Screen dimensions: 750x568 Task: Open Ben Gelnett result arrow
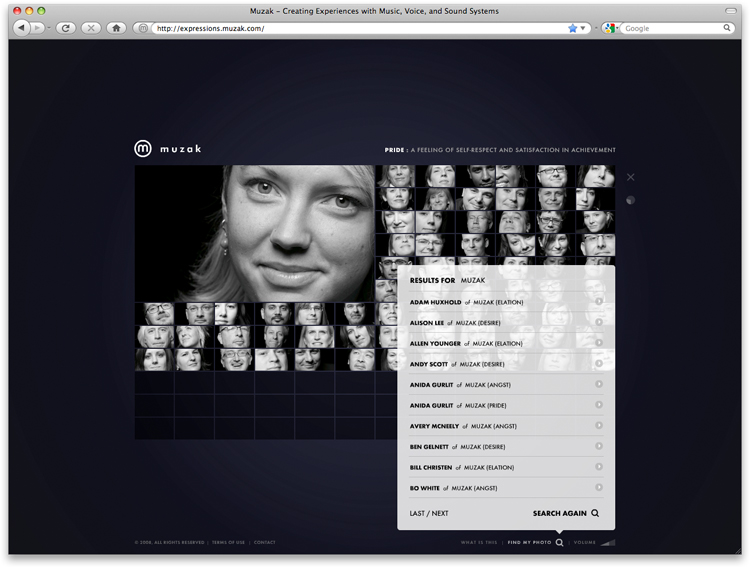(598, 445)
